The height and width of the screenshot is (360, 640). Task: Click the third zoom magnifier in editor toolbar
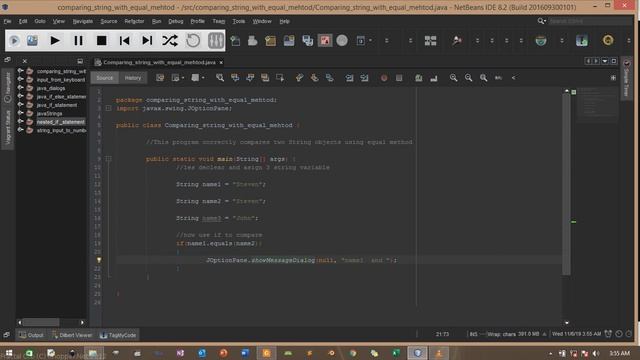484,78
